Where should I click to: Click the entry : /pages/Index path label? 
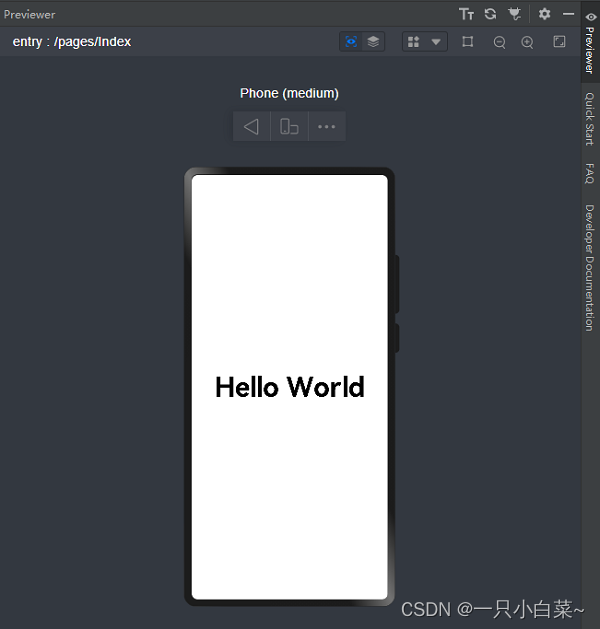72,42
